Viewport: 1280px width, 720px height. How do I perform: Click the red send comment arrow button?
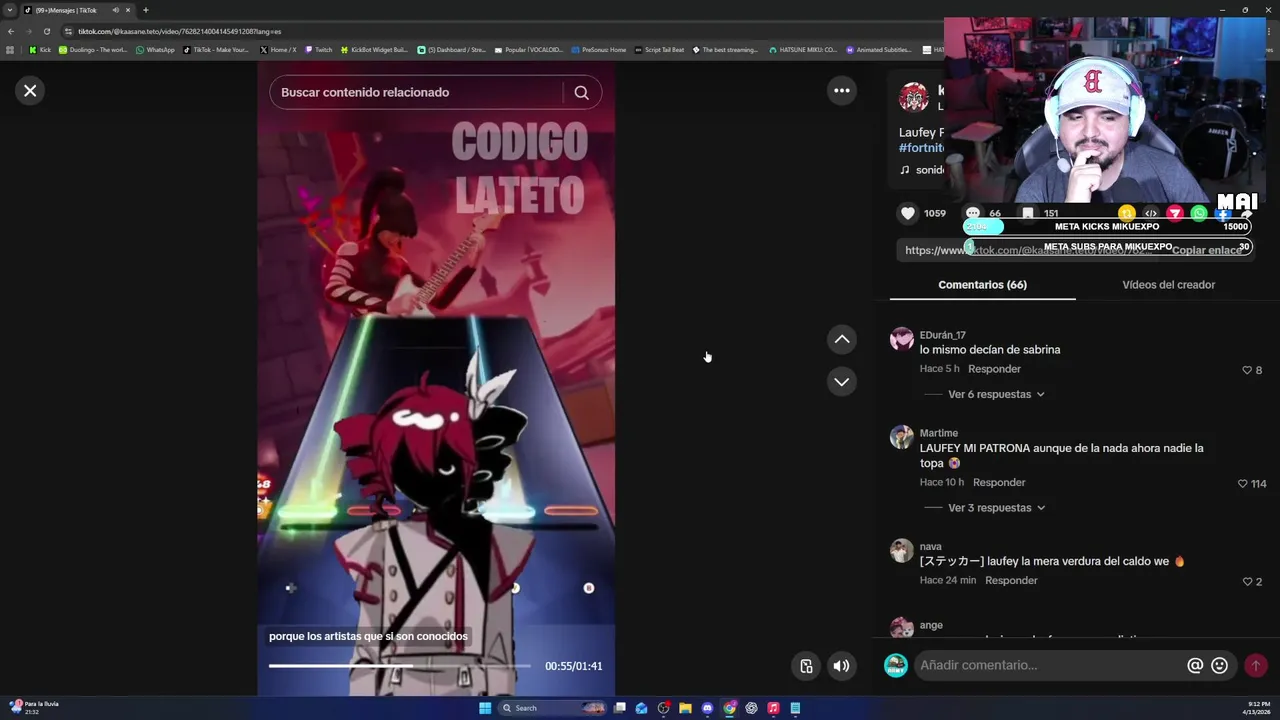(1256, 665)
